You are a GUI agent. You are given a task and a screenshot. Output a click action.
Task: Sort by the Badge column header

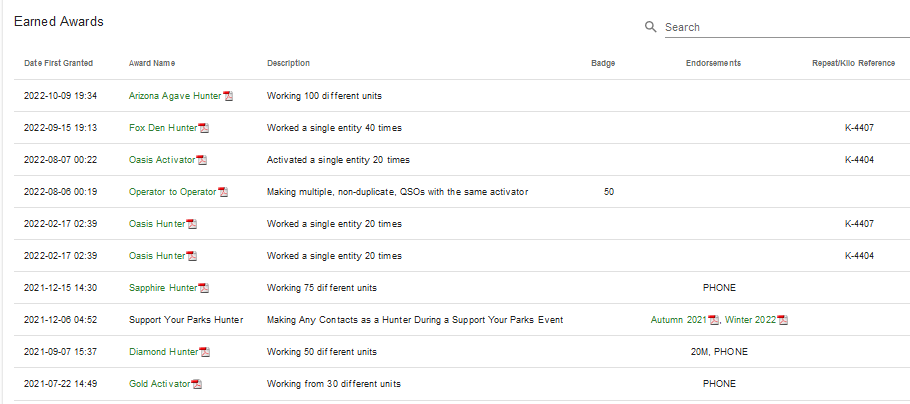[x=603, y=63]
